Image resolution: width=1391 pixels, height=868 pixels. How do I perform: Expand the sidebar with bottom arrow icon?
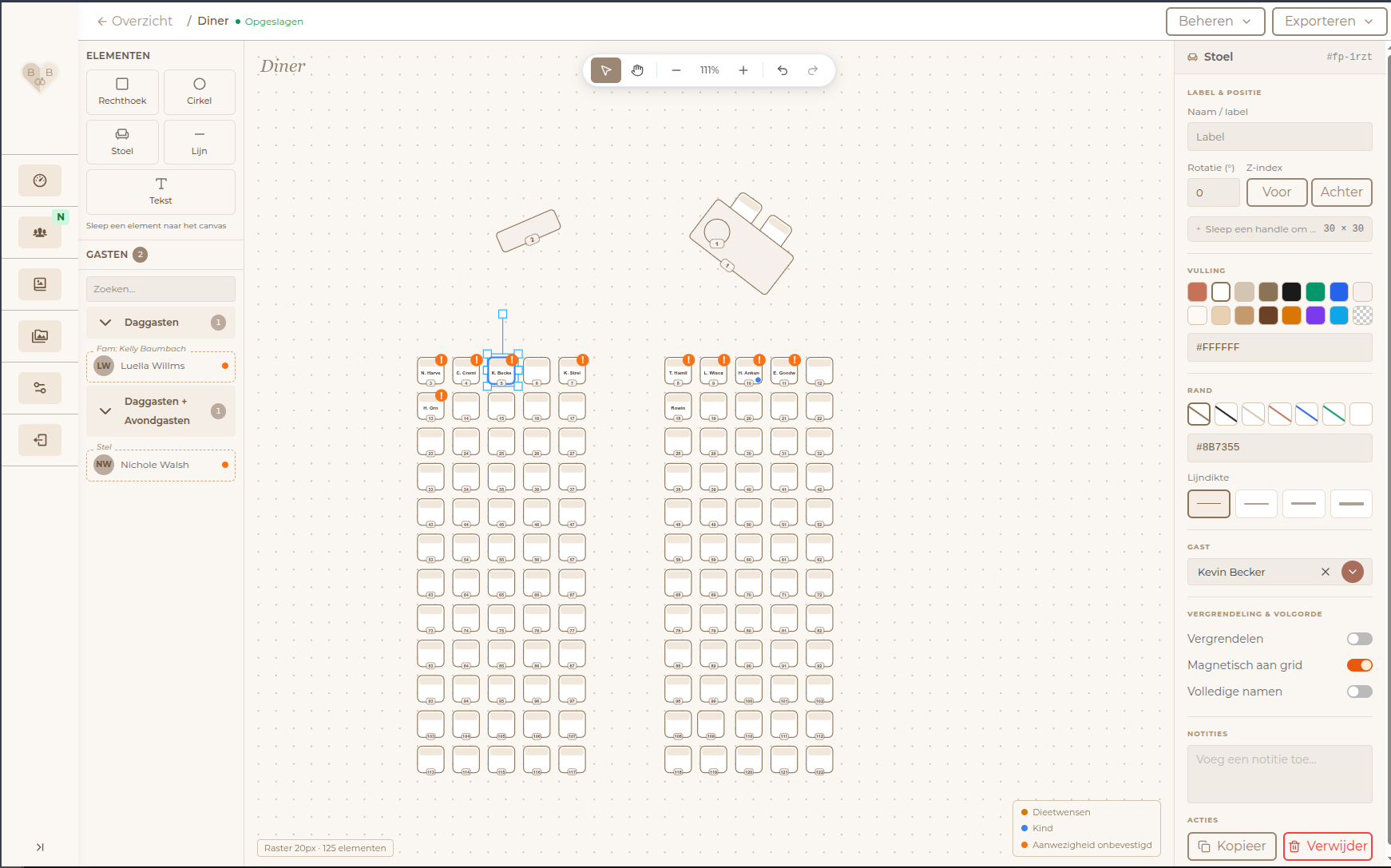40,847
